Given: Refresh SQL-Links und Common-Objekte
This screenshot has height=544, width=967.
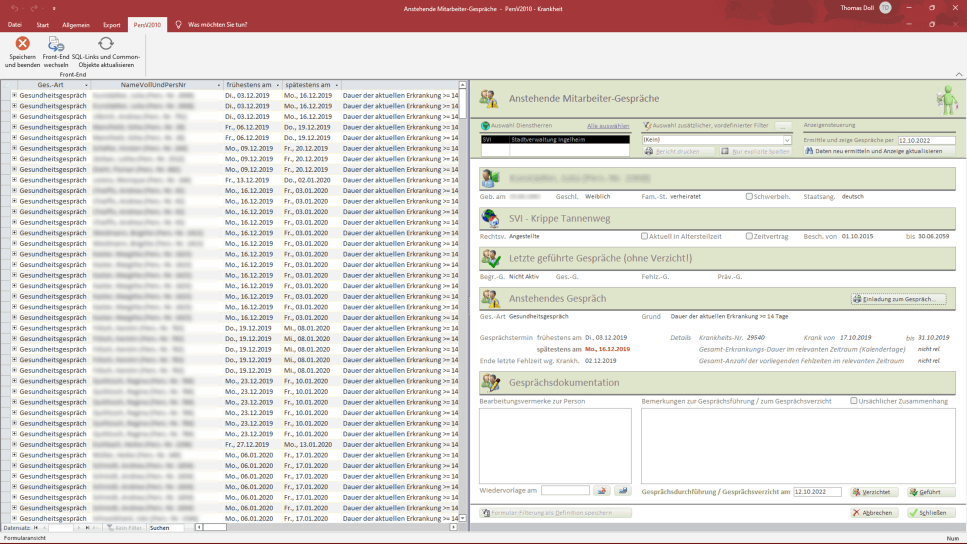Looking at the screenshot, I should (105, 44).
